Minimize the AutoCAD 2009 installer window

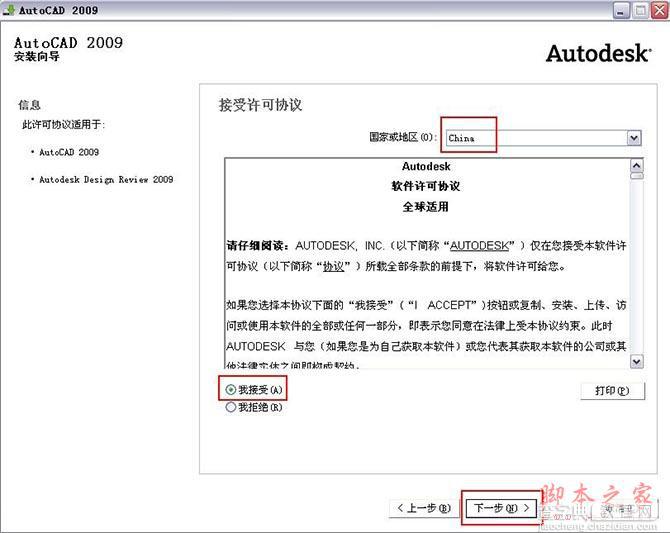pyautogui.click(x=621, y=10)
